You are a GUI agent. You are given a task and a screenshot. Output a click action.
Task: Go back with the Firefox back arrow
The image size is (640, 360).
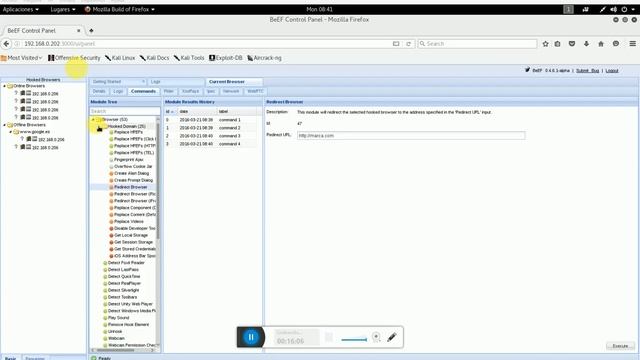pos(6,44)
